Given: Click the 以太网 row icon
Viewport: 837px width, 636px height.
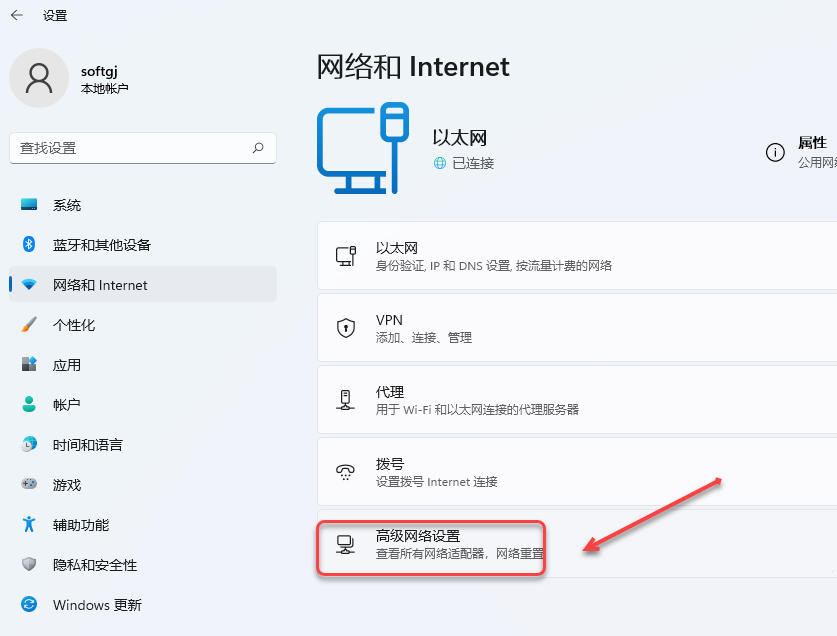Looking at the screenshot, I should pos(345,256).
